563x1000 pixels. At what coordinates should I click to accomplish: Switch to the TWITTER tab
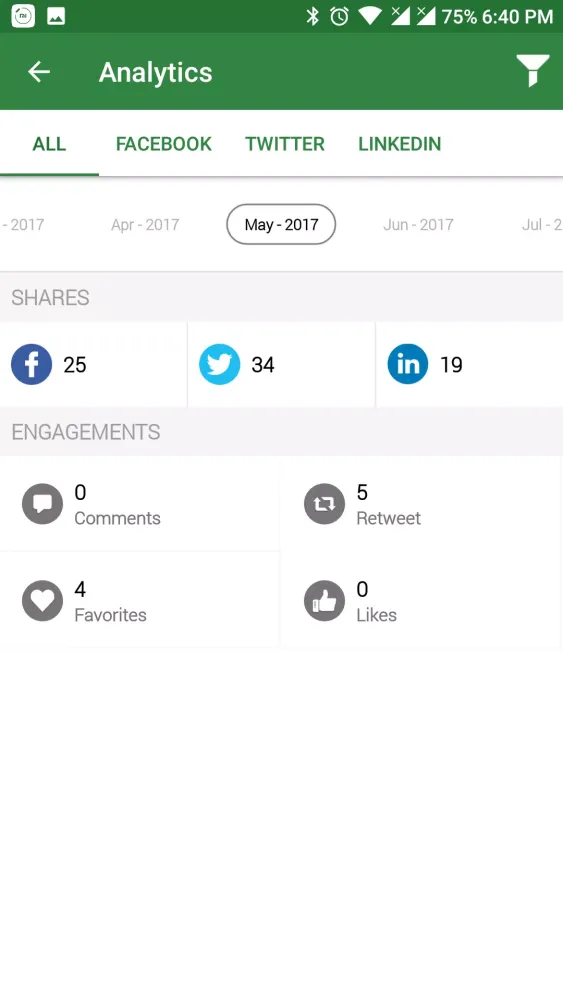pyautogui.click(x=285, y=144)
